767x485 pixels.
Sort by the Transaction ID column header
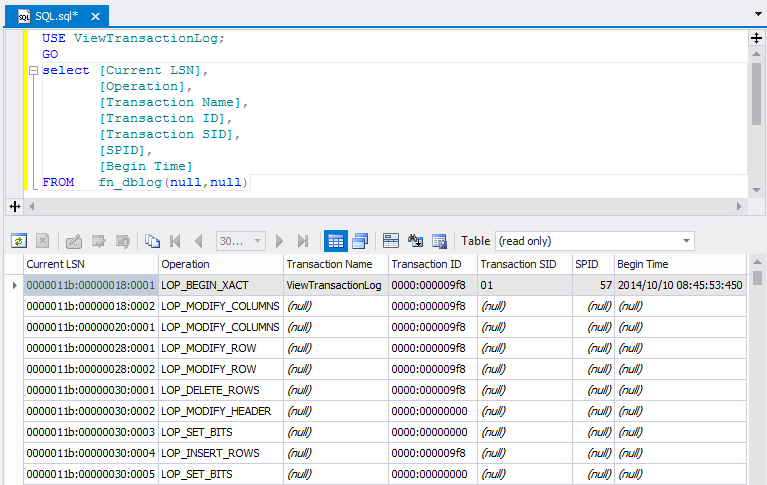pyautogui.click(x=433, y=264)
